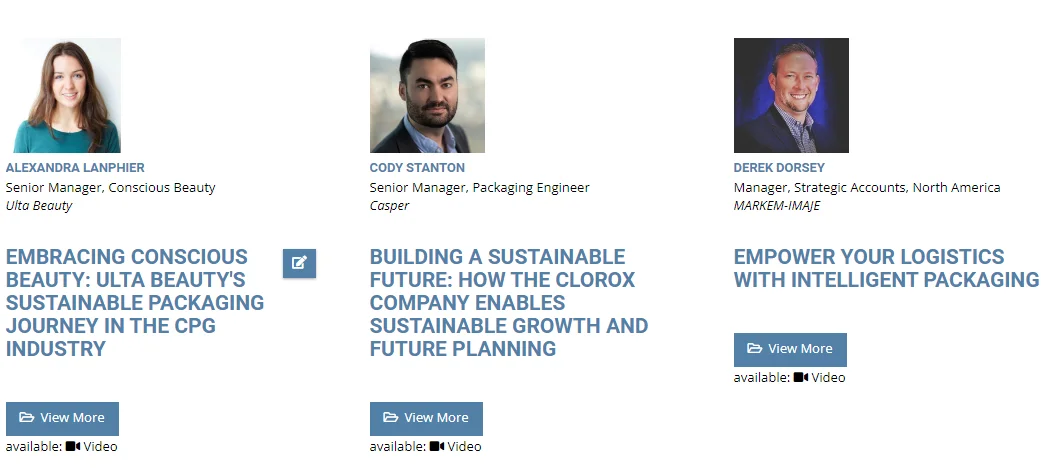Click the DEREK DORSEY name link
Viewport: 1046px width, 468px height.
tap(779, 167)
